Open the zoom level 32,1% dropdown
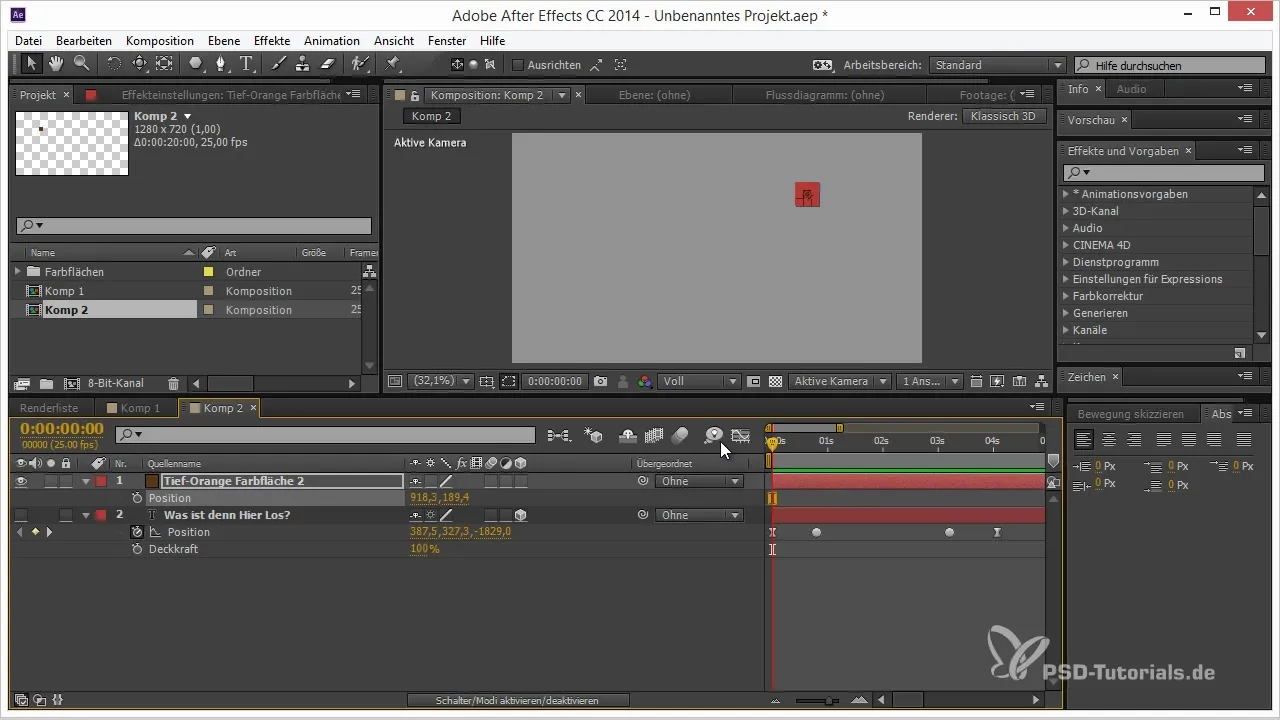Screen dimensions: 1280x720 point(440,381)
